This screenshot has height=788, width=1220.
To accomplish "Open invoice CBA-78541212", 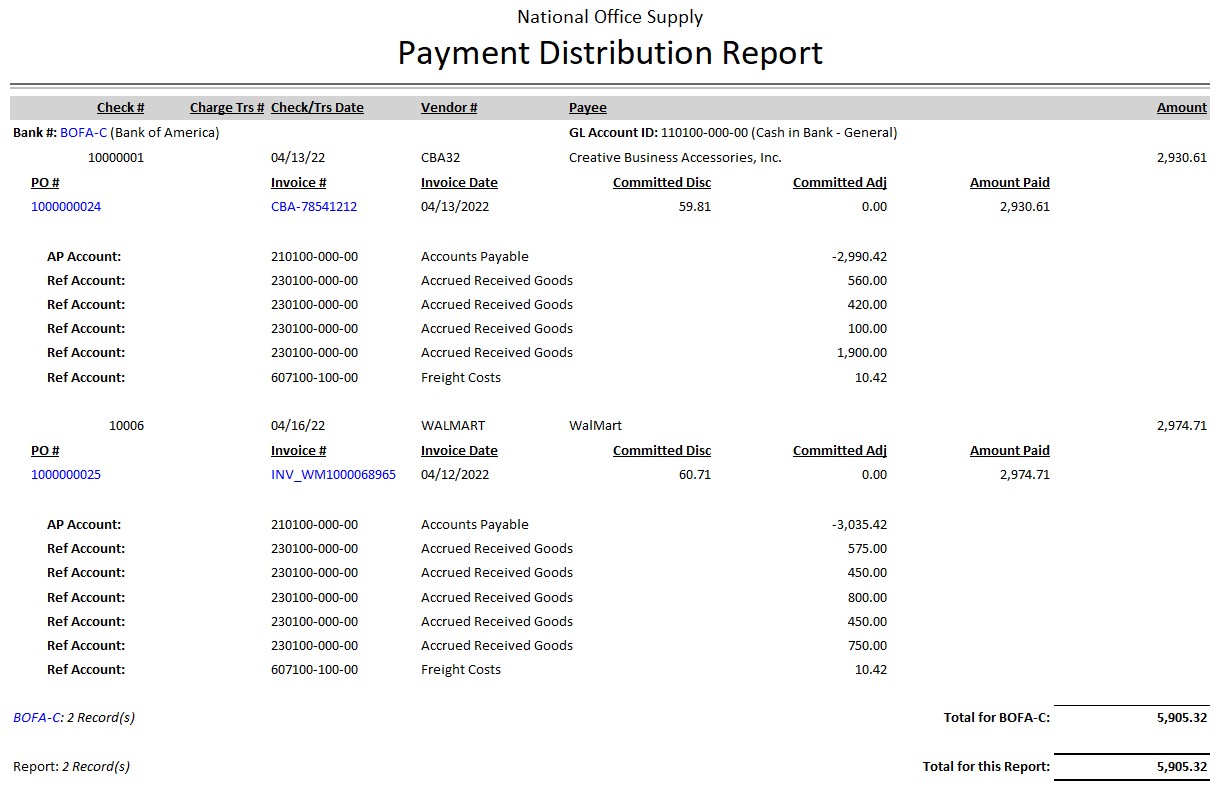I will (314, 207).
